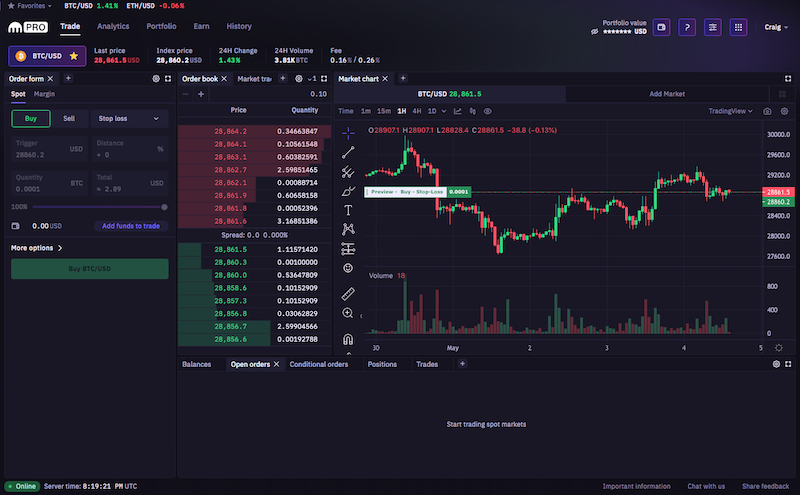Select 1D chart timeframe

click(x=432, y=111)
